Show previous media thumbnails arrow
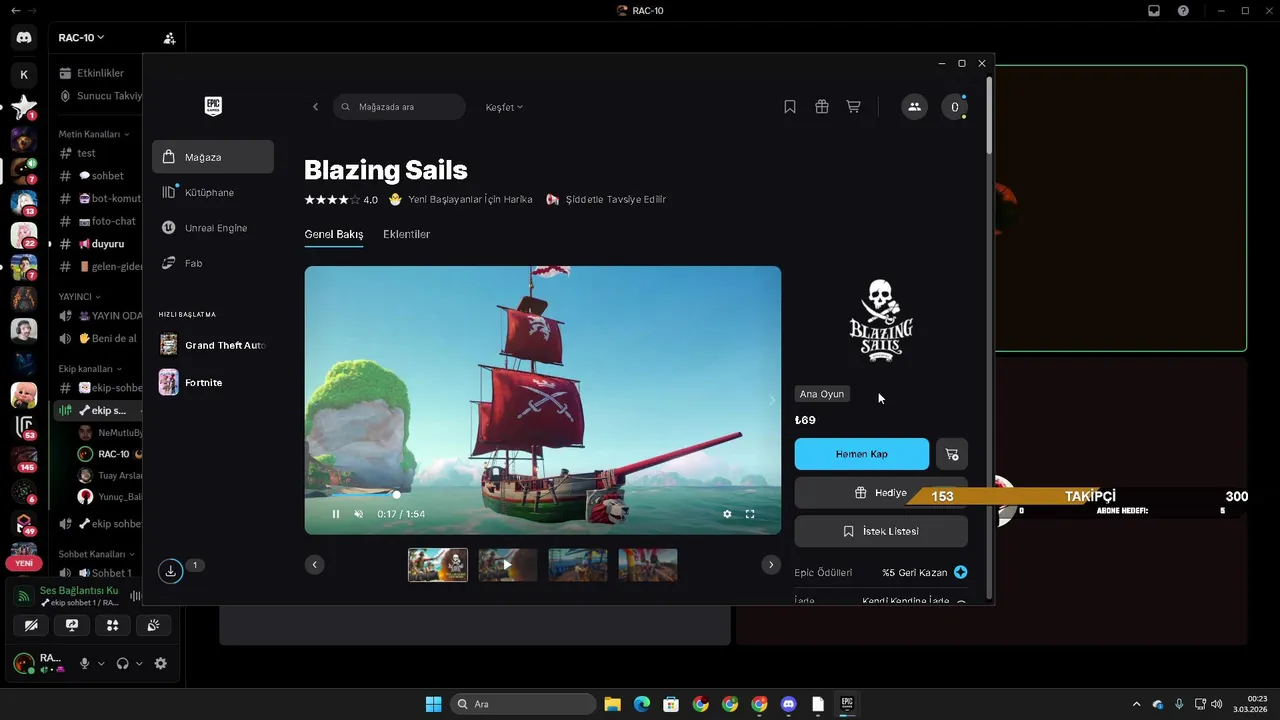 pyautogui.click(x=315, y=565)
